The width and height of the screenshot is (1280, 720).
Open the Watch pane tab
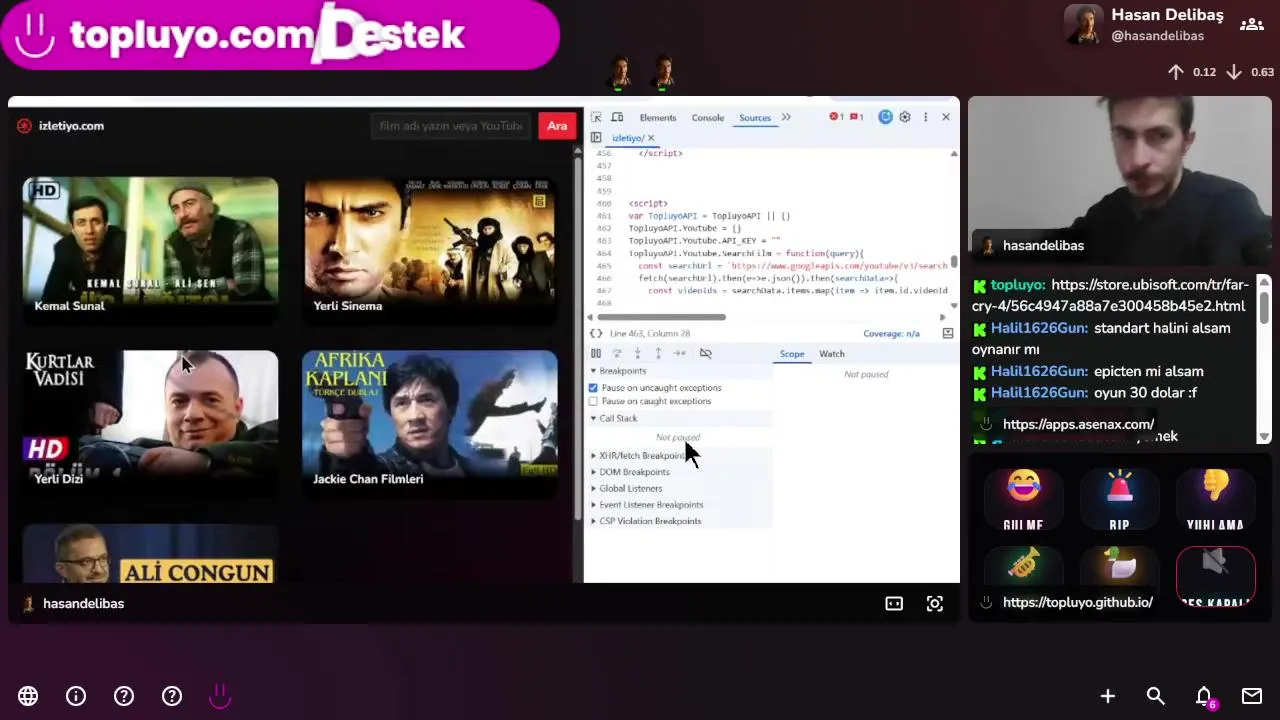point(832,354)
